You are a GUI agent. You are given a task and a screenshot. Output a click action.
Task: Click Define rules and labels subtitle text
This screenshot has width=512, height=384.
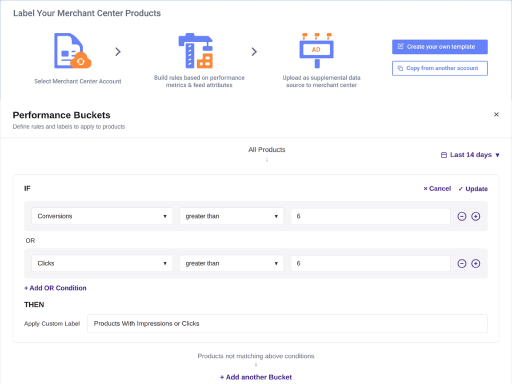(x=69, y=127)
